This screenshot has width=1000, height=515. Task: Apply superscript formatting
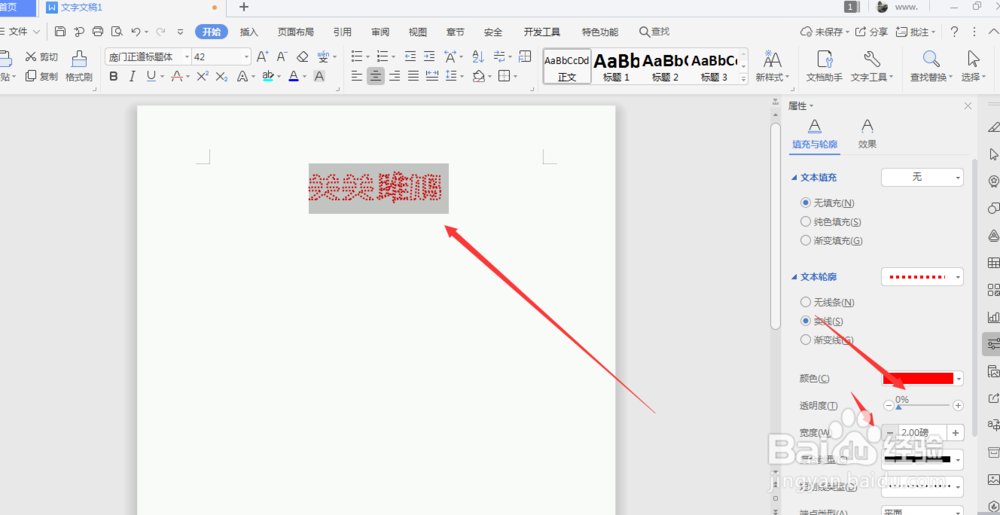(x=202, y=76)
